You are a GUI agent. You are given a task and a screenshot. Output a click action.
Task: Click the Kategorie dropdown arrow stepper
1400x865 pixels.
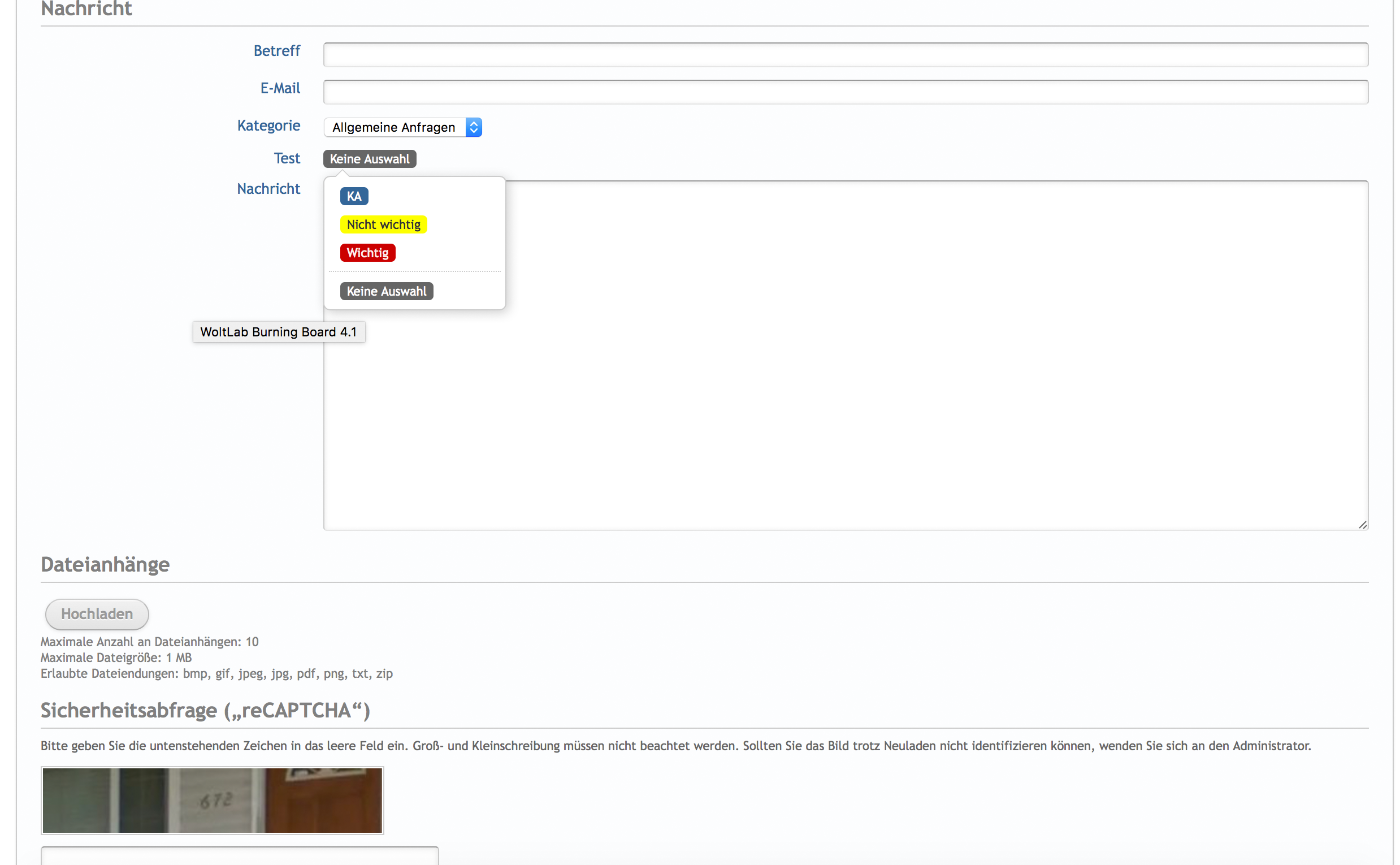tap(474, 127)
